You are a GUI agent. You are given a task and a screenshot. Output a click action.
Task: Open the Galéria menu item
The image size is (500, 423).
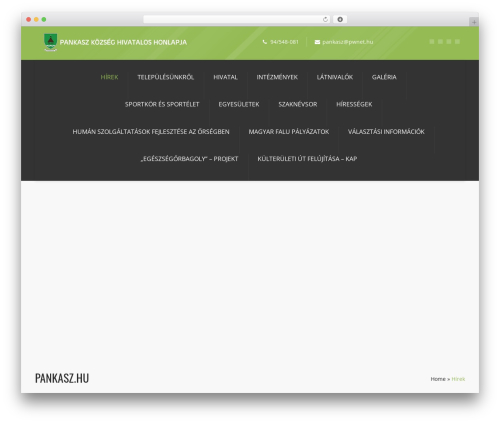point(384,77)
